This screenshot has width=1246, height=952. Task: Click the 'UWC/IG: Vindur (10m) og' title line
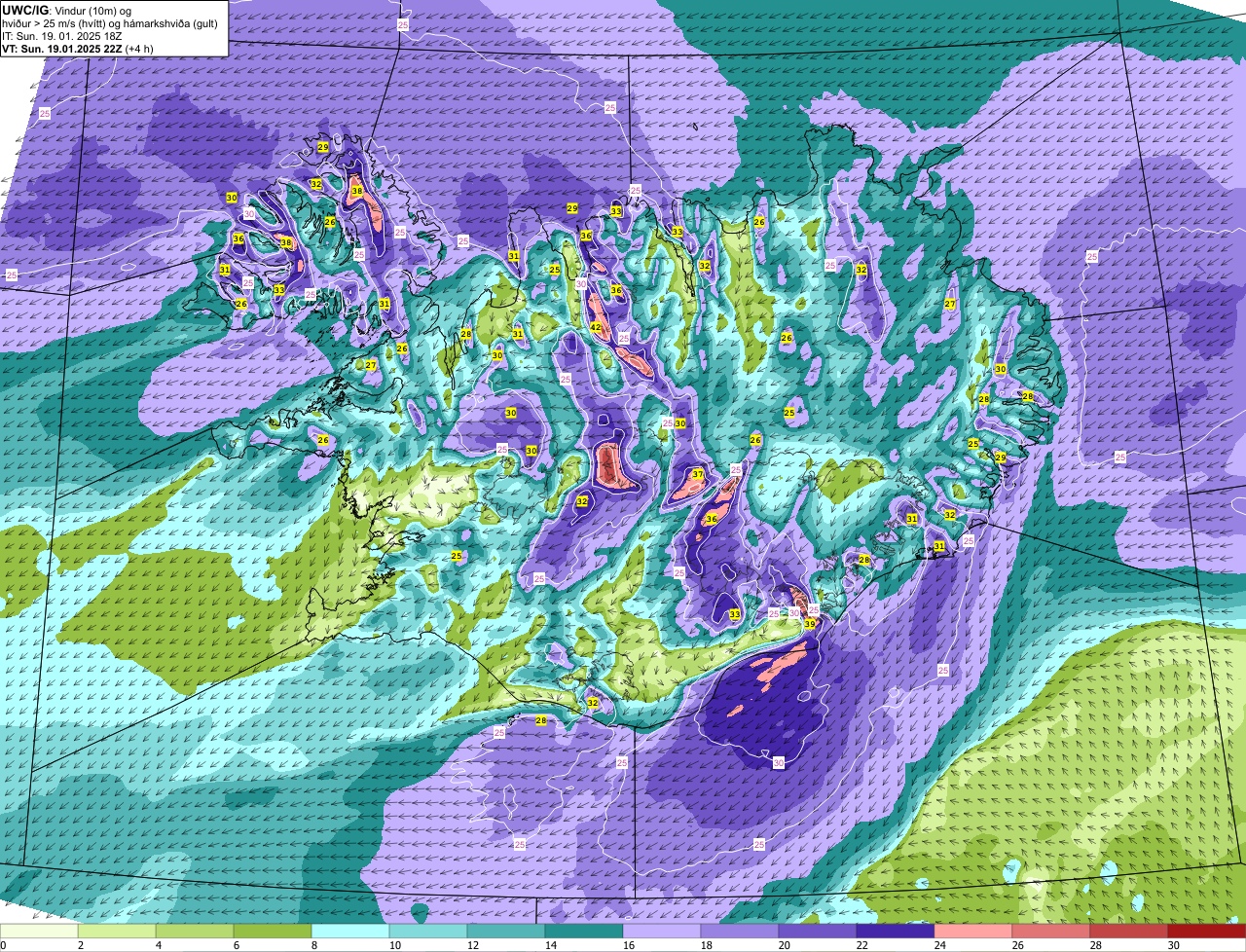point(67,10)
